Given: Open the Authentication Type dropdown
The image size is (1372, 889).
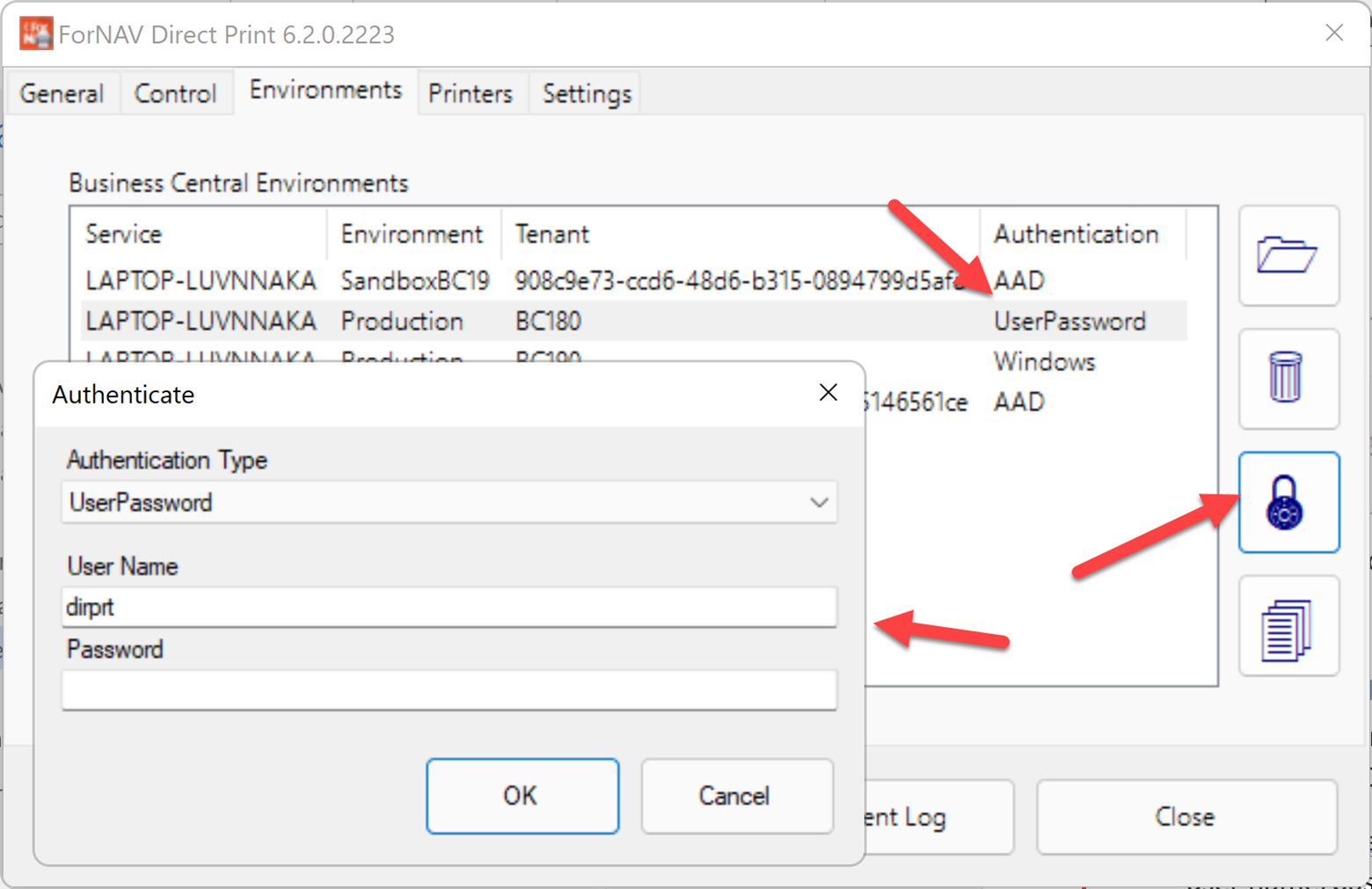Looking at the screenshot, I should tap(449, 502).
